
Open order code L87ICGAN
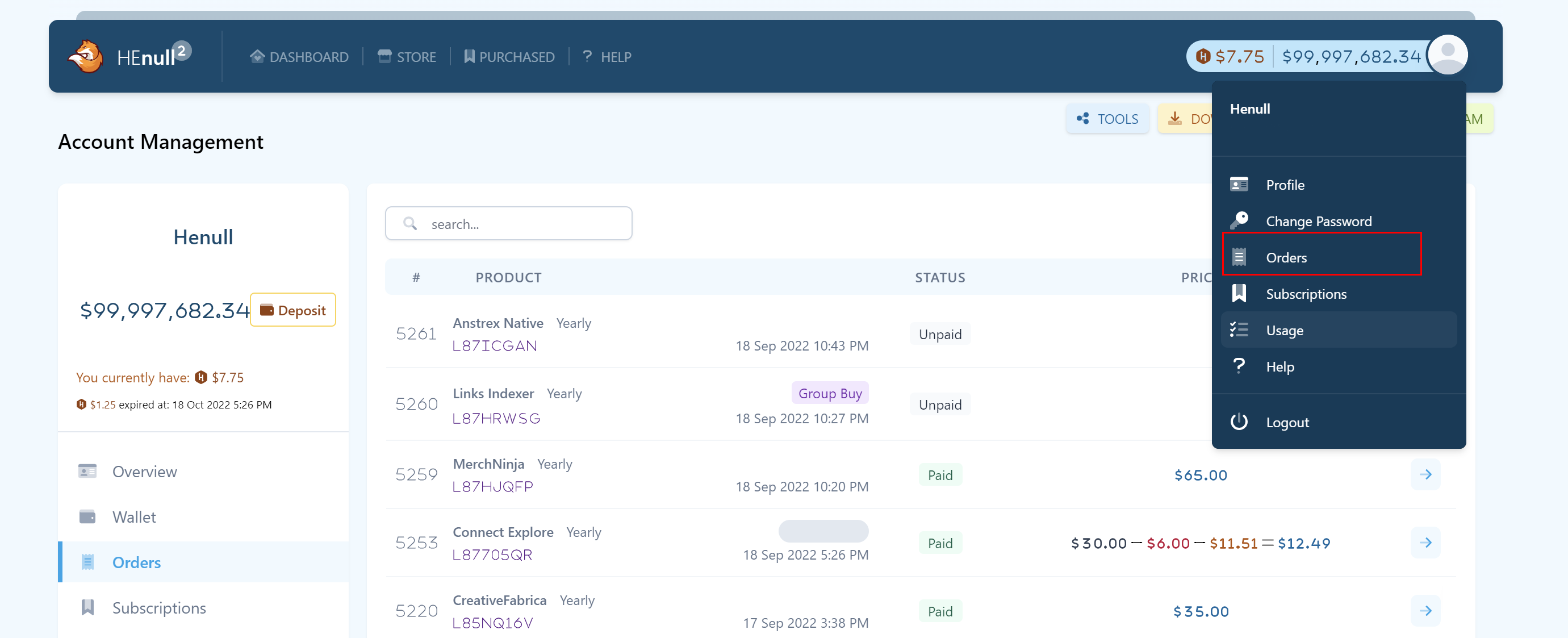point(494,346)
